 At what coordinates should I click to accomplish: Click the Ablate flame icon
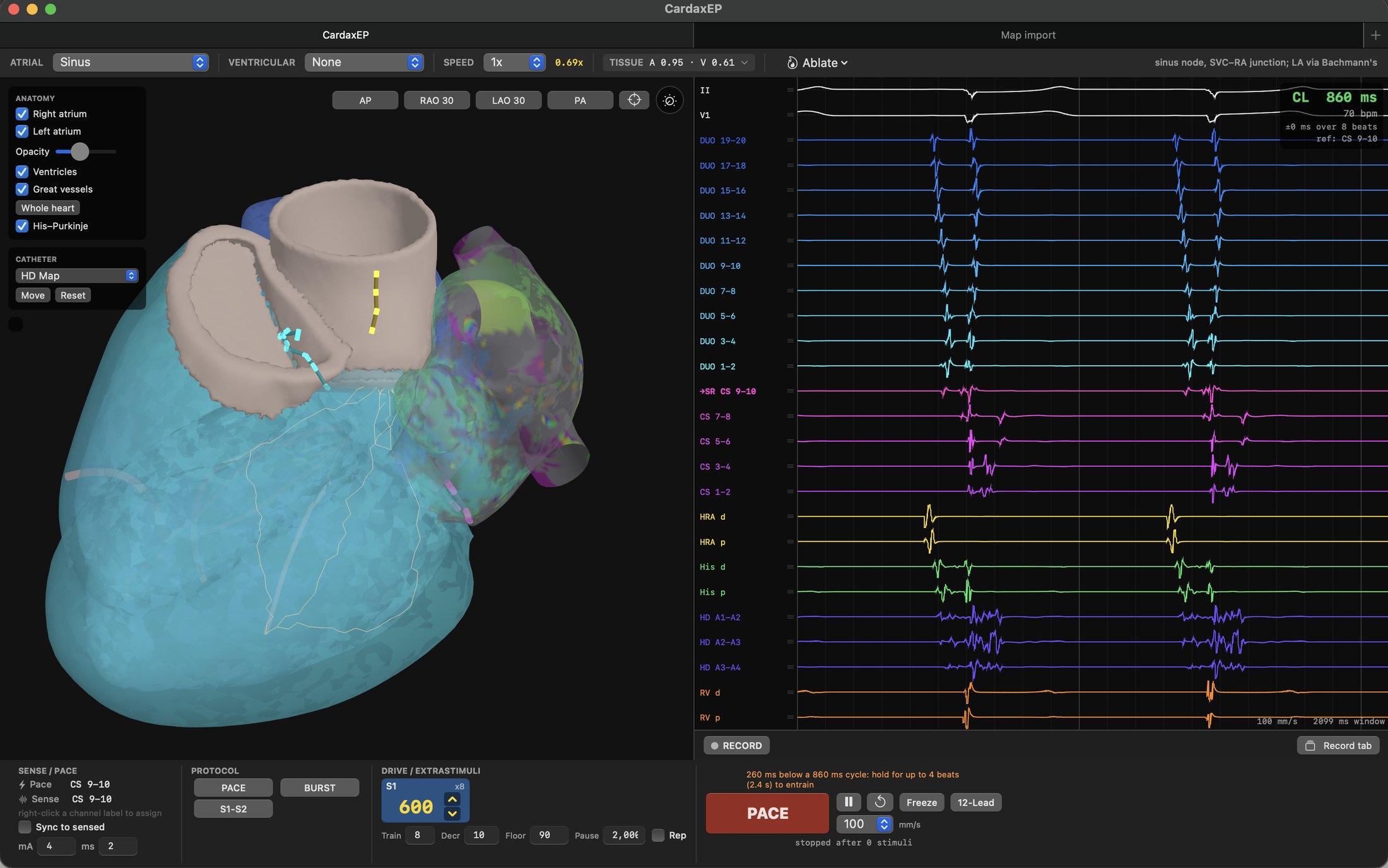pyautogui.click(x=792, y=62)
